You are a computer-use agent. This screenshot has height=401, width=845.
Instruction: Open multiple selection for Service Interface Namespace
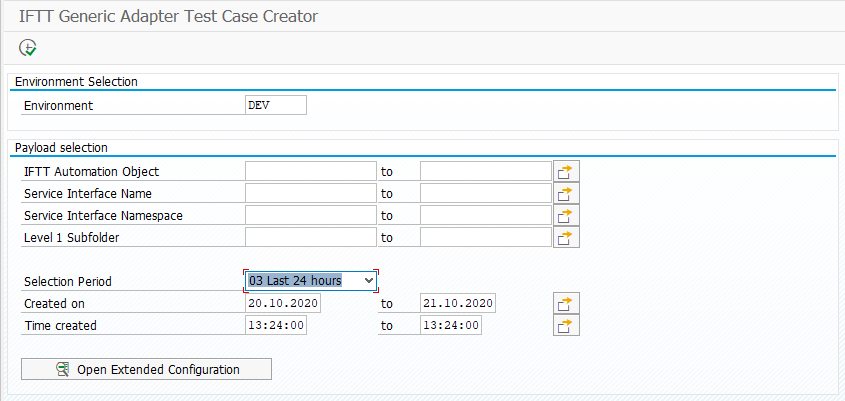[566, 216]
